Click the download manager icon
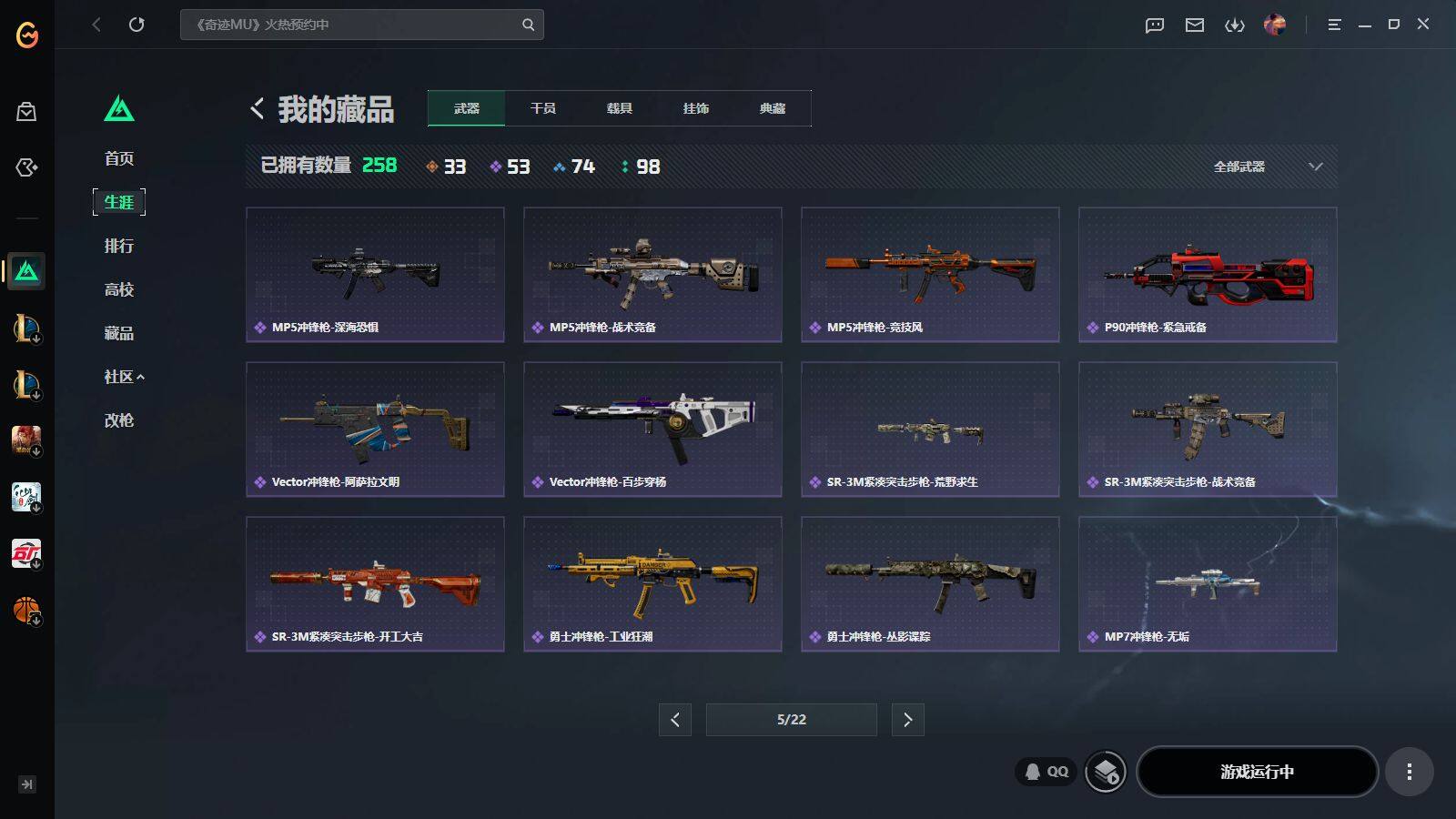 click(1235, 25)
